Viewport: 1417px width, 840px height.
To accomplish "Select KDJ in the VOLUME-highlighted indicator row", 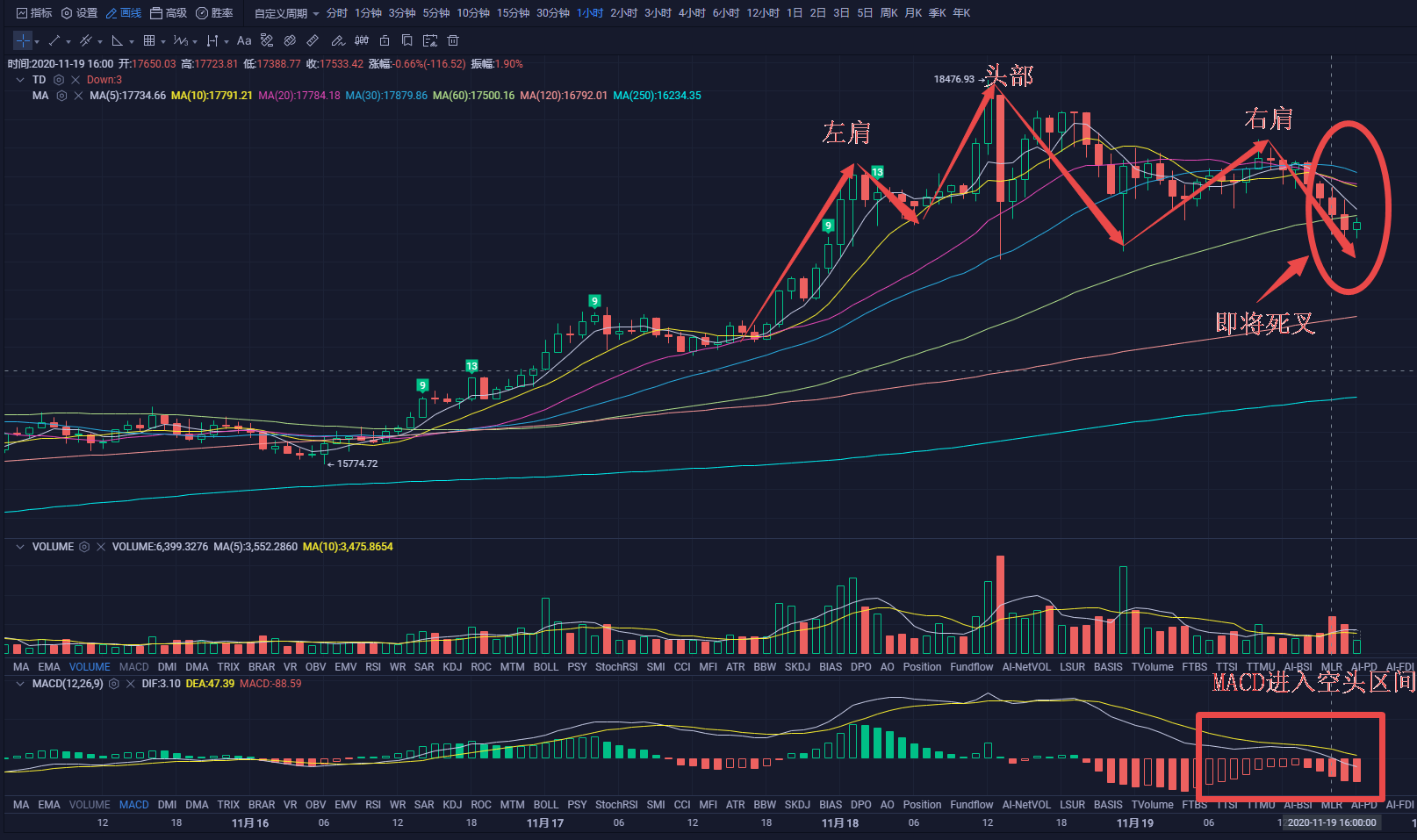I will [452, 667].
